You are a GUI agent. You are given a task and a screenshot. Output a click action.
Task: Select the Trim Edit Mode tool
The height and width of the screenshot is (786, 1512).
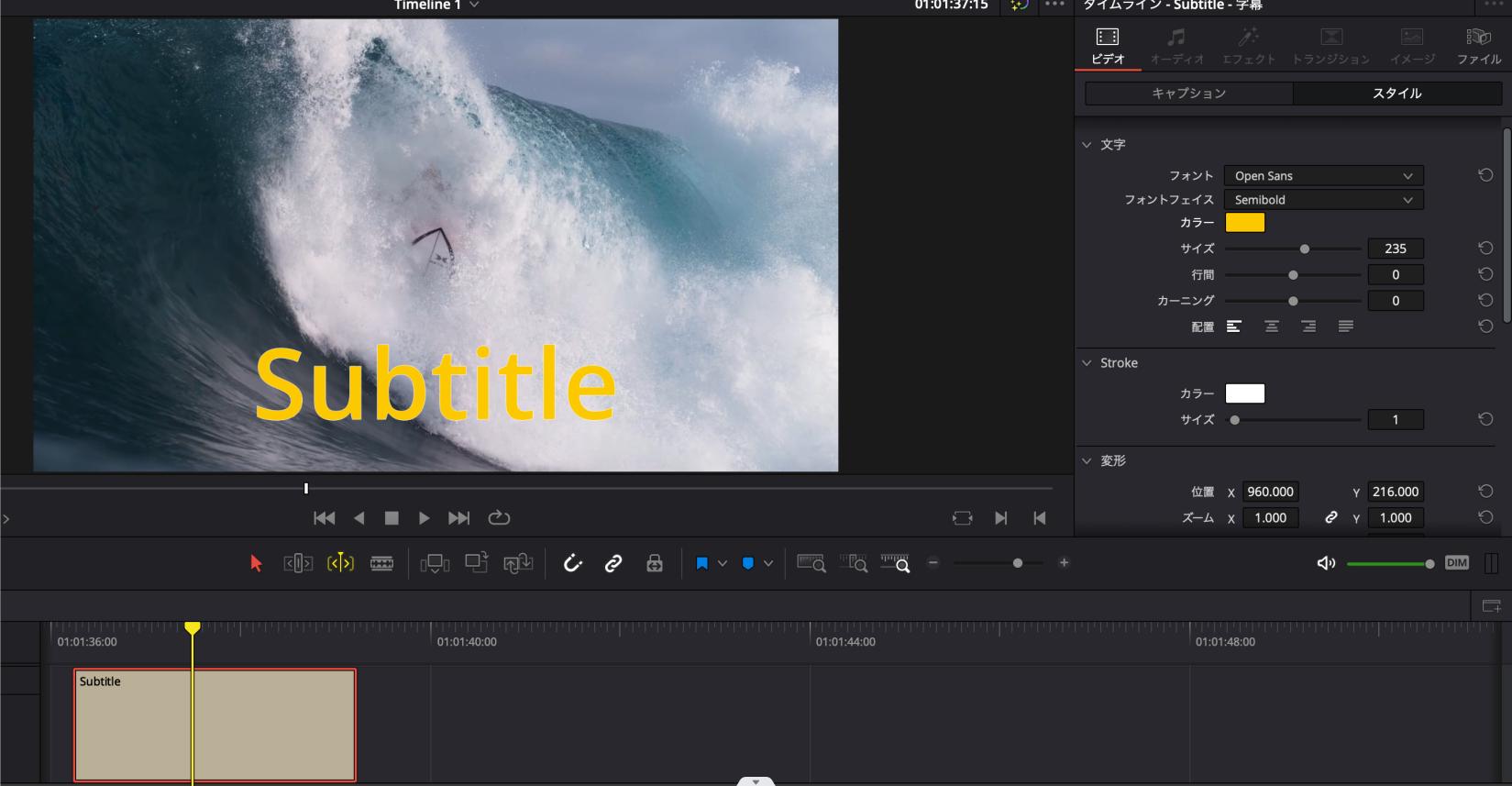tap(298, 563)
